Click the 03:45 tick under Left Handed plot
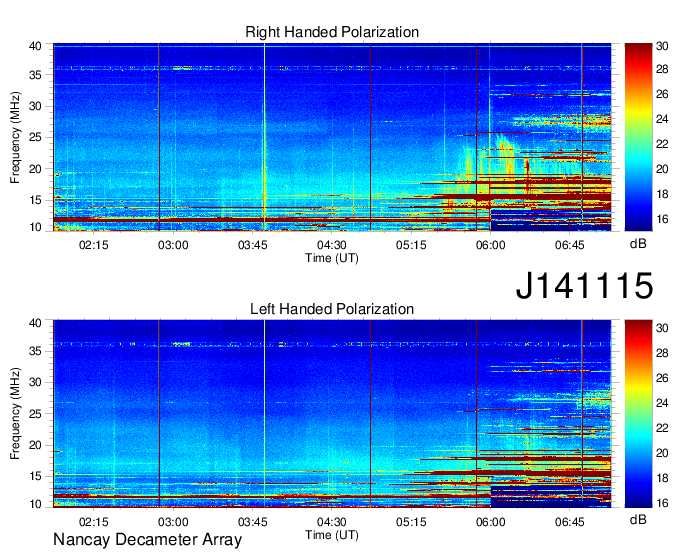Viewport: 680px width, 552px height. (x=252, y=522)
